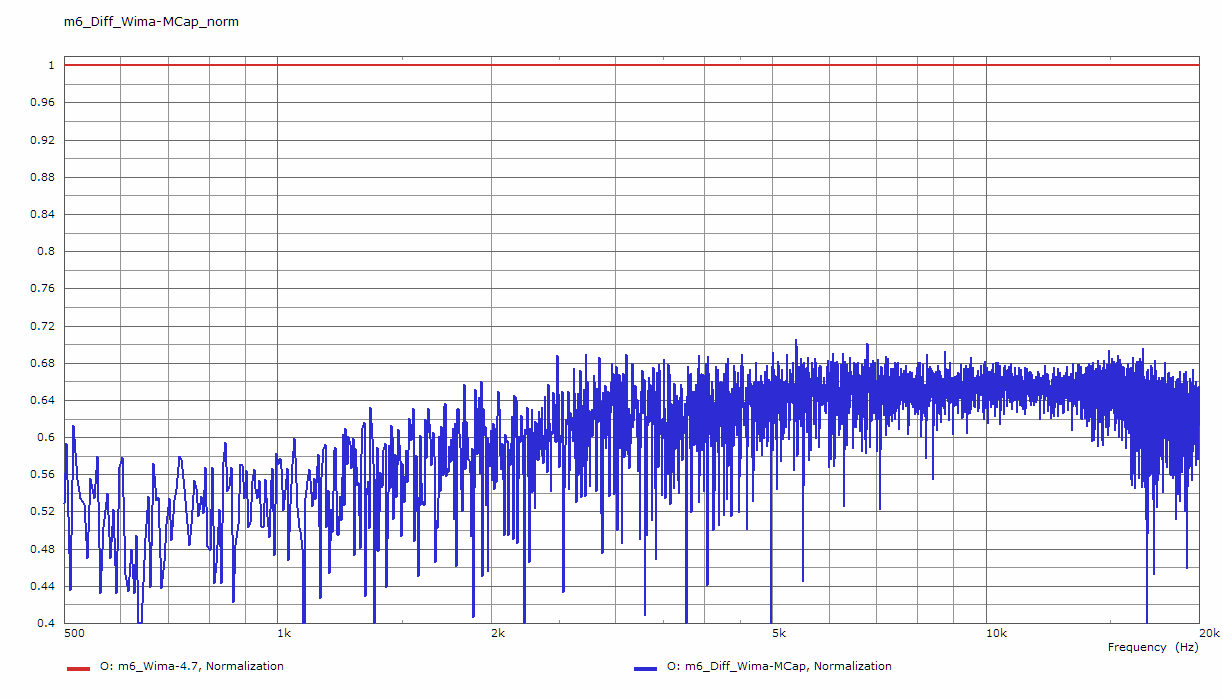Select the 0.8 y-axis tick label
This screenshot has width=1222, height=699.
click(45, 252)
